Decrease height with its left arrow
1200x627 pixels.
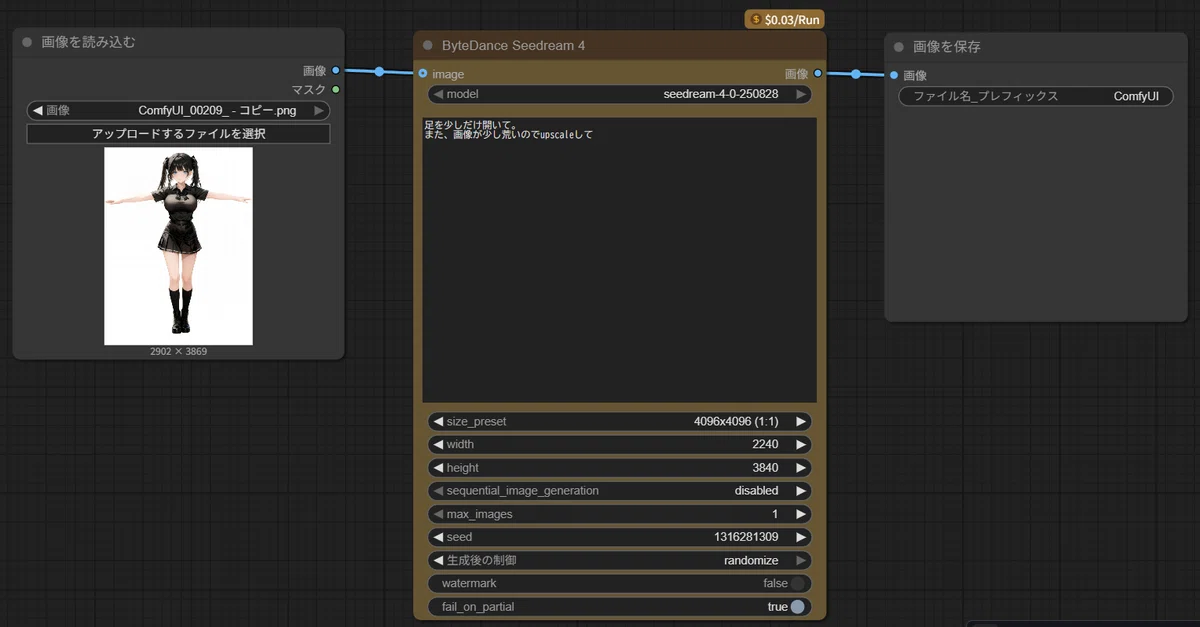[437, 468]
